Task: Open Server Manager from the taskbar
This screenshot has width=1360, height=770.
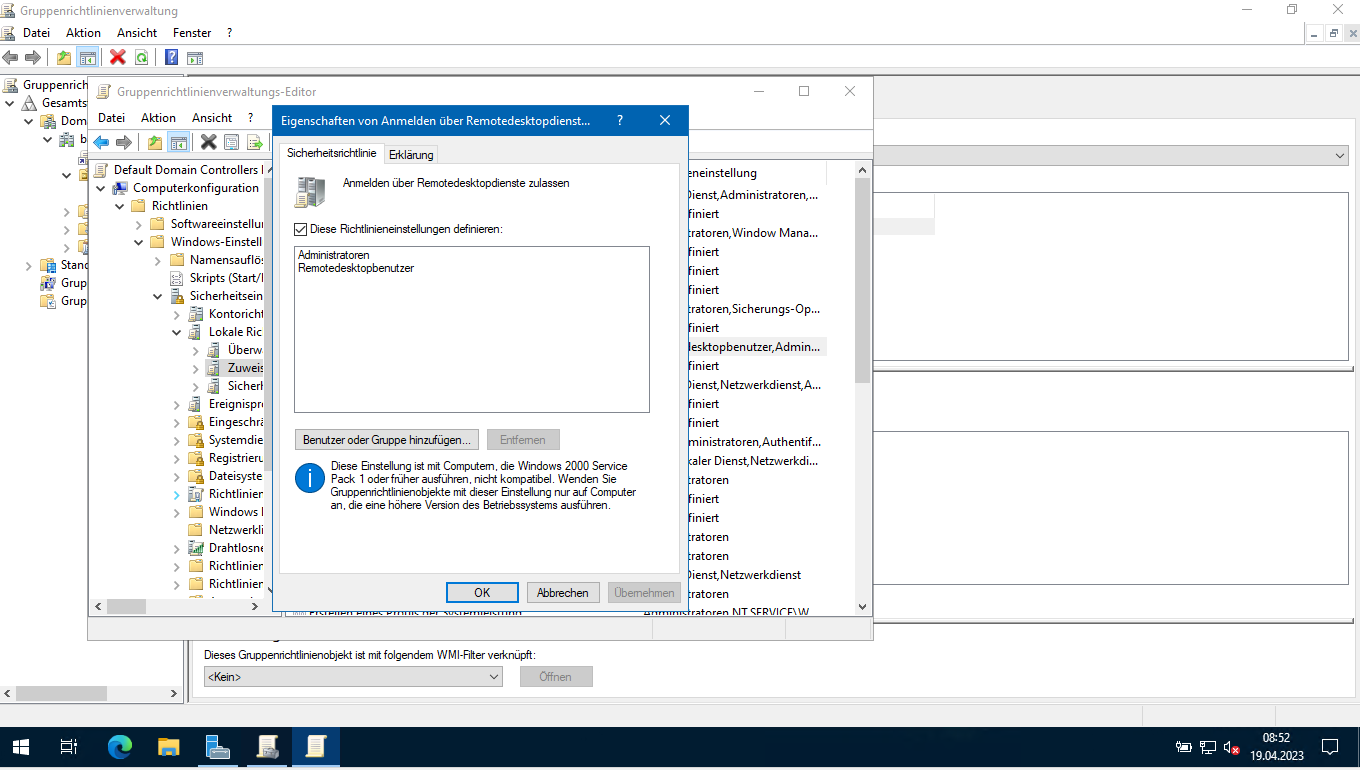Action: coord(218,746)
